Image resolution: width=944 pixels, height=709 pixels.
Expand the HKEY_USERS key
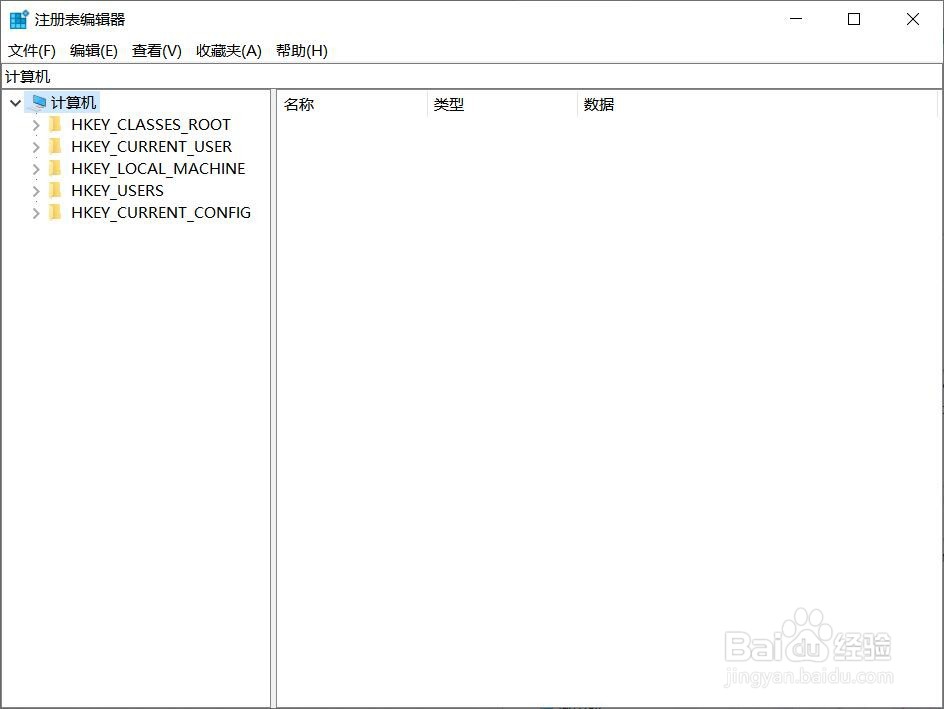(x=35, y=190)
